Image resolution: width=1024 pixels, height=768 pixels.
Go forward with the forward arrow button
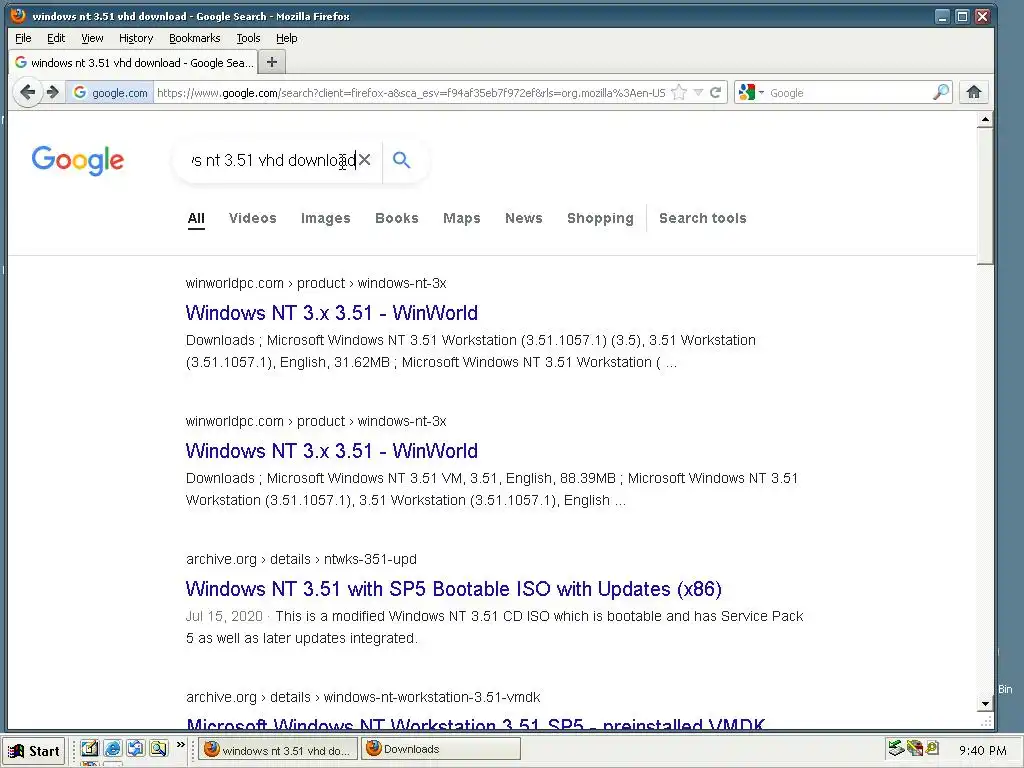pyautogui.click(x=53, y=92)
